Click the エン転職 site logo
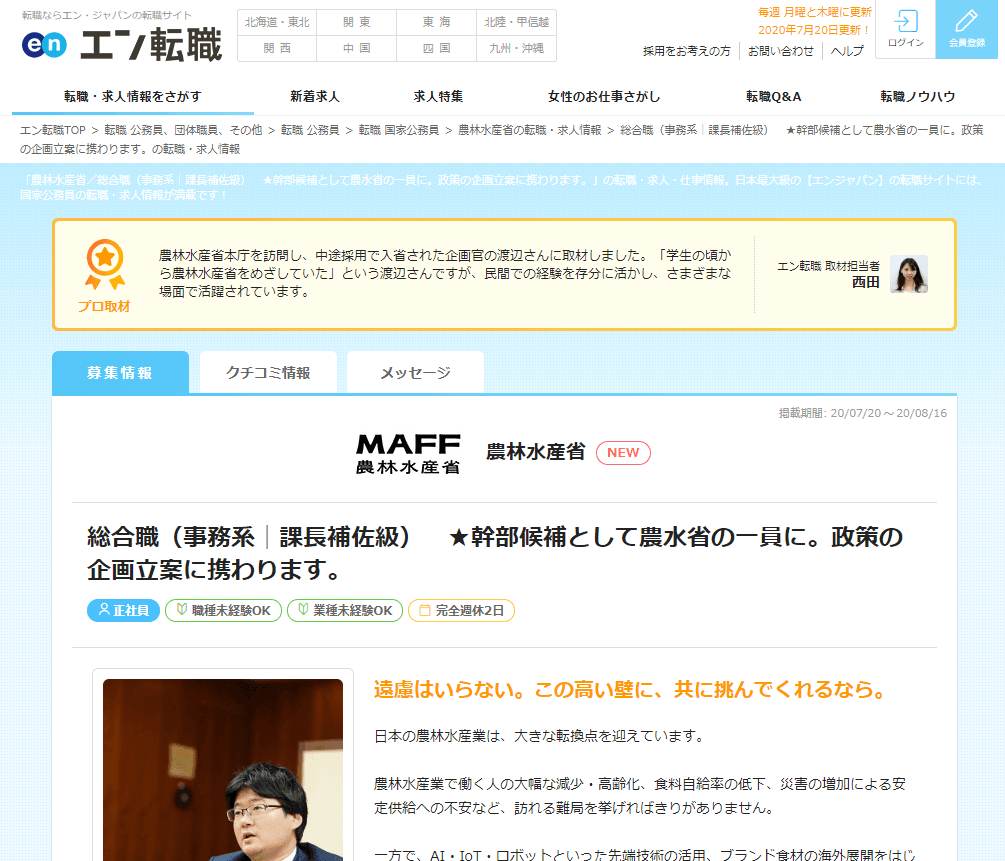 point(122,45)
